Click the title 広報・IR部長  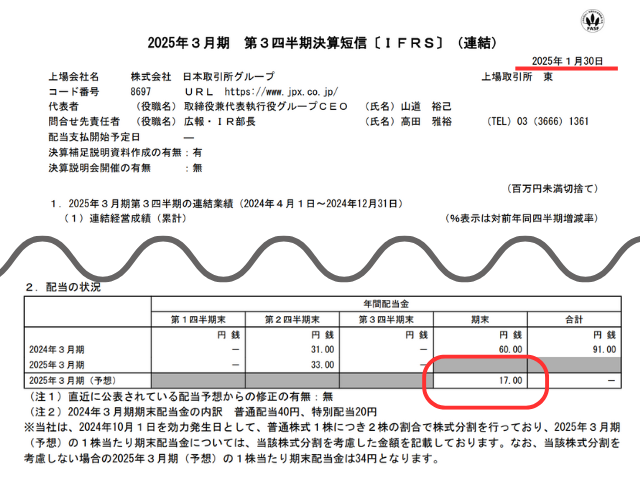220,122
